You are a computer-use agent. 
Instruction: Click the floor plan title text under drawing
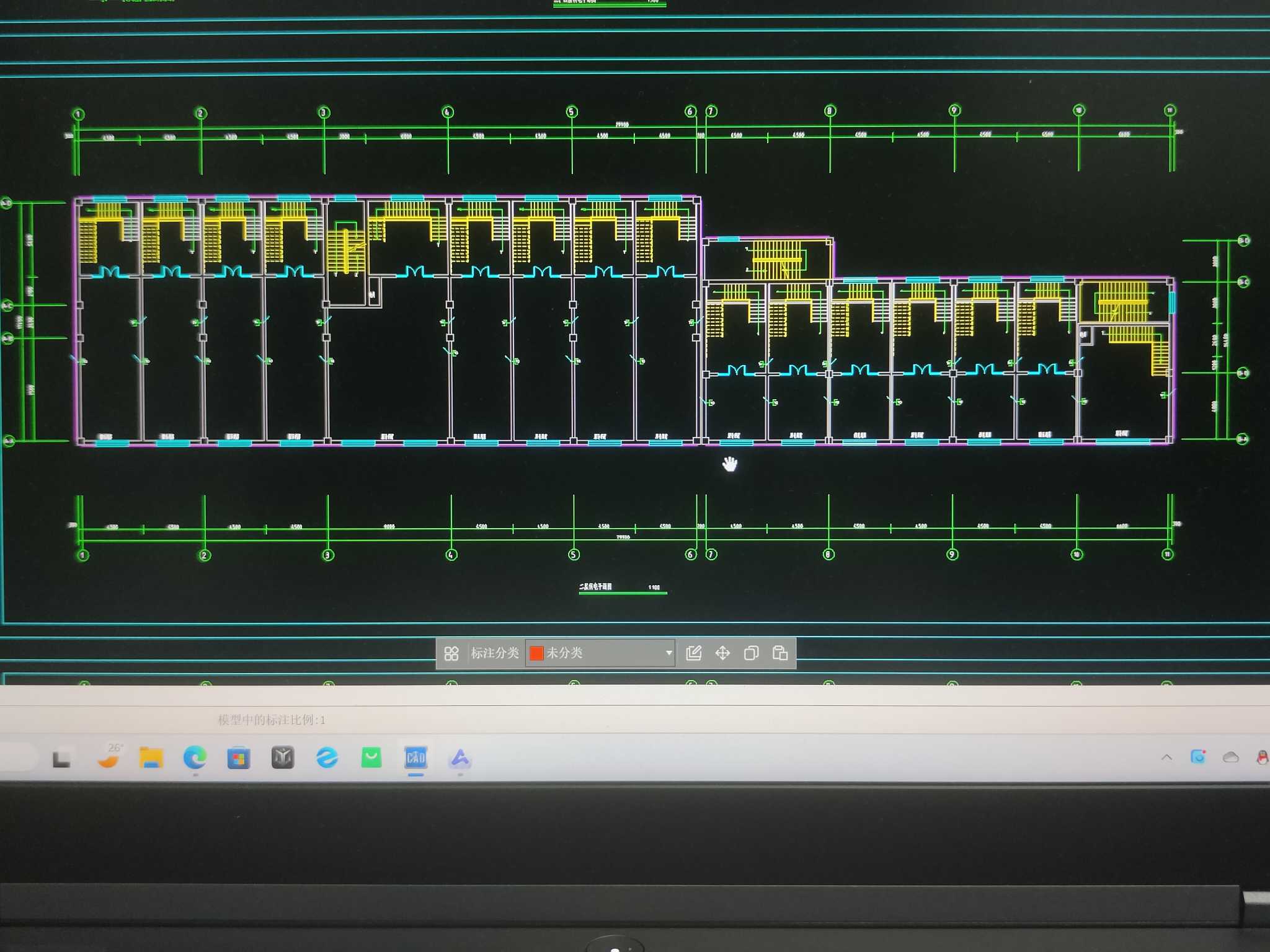[x=596, y=586]
